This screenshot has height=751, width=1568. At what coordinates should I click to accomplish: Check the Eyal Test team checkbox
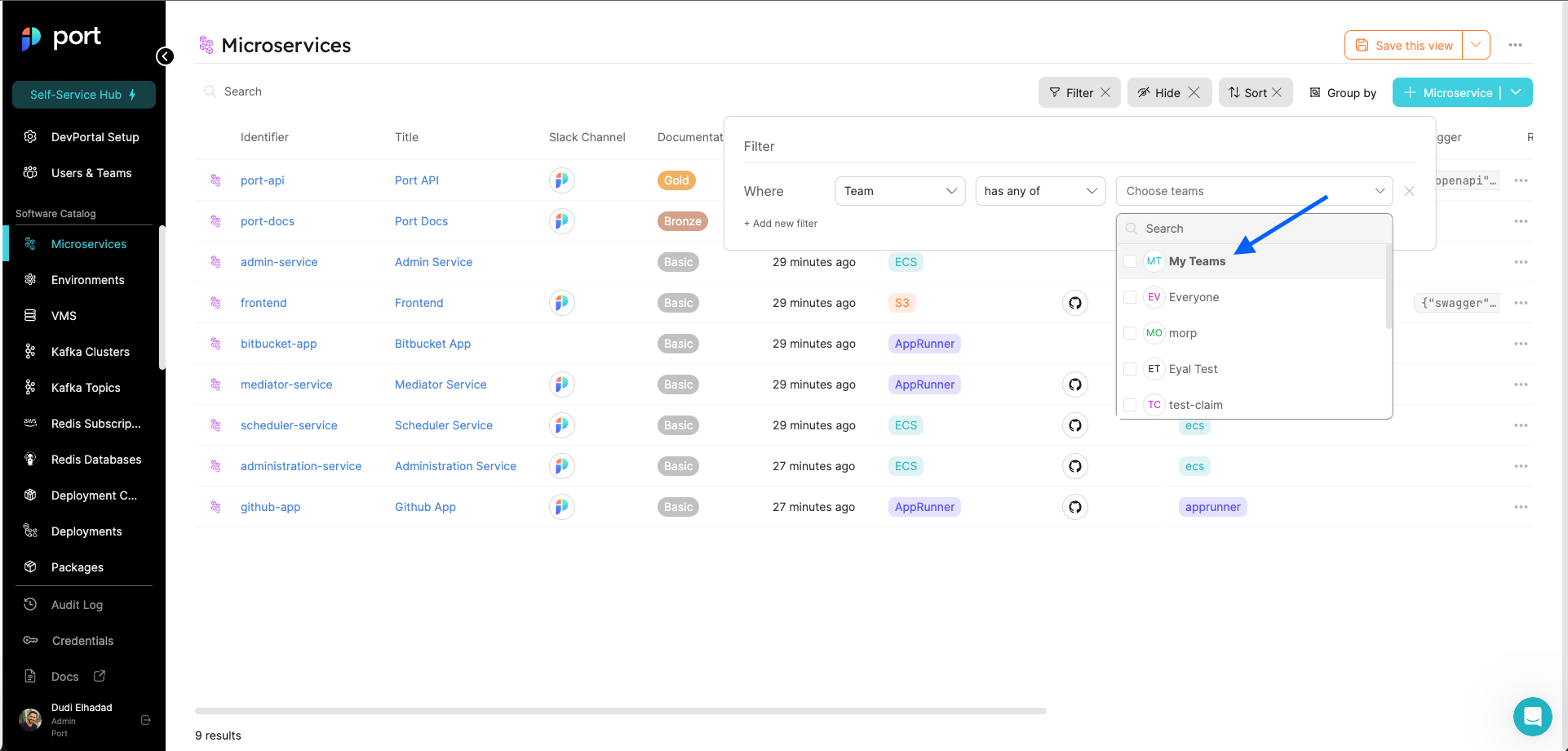[x=1130, y=369]
